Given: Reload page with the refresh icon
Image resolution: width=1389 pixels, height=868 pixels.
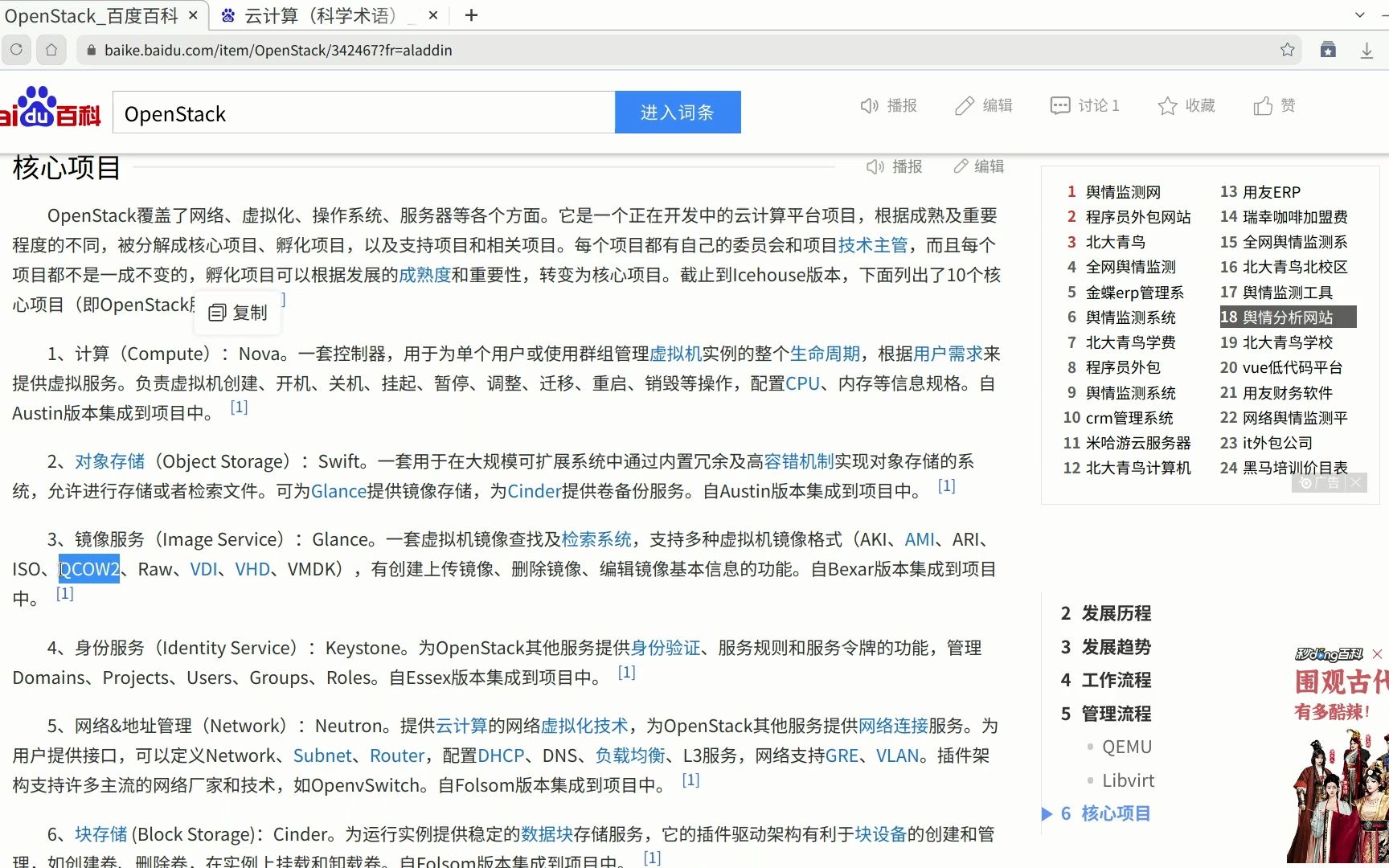Looking at the screenshot, I should pyautogui.click(x=16, y=50).
